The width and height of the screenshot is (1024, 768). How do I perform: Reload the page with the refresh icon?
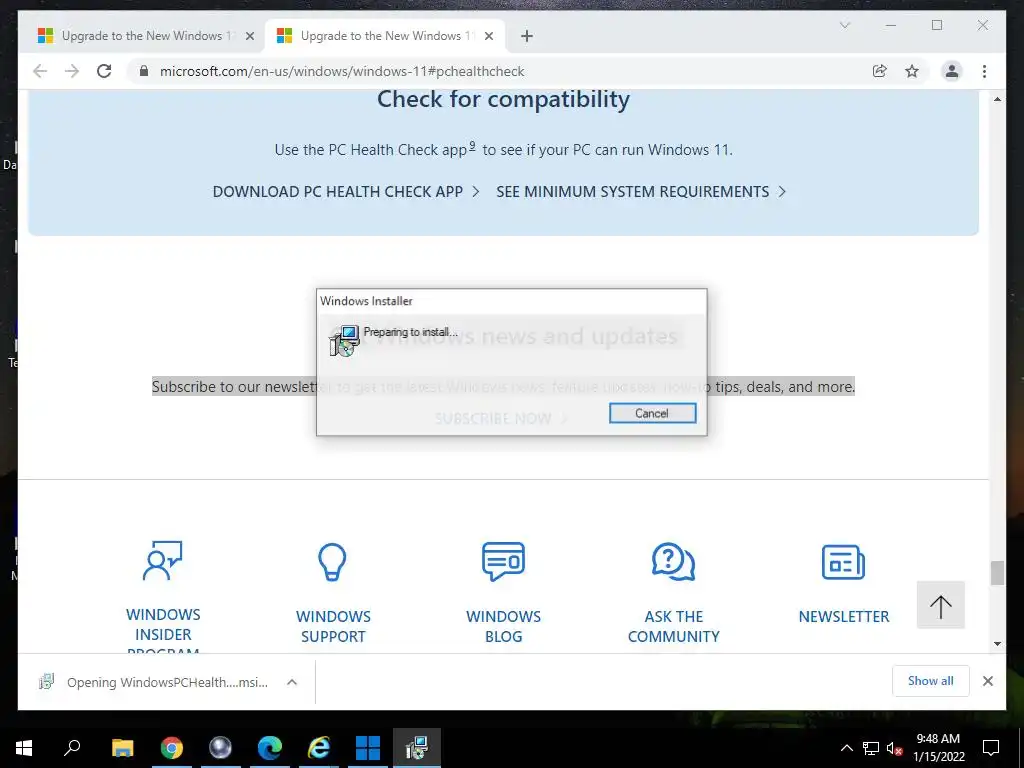(104, 71)
